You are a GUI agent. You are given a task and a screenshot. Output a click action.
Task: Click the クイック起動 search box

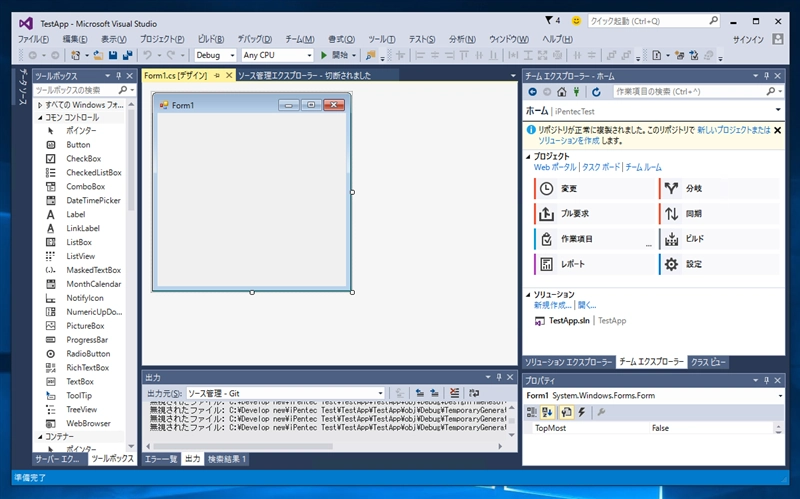[x=654, y=21]
